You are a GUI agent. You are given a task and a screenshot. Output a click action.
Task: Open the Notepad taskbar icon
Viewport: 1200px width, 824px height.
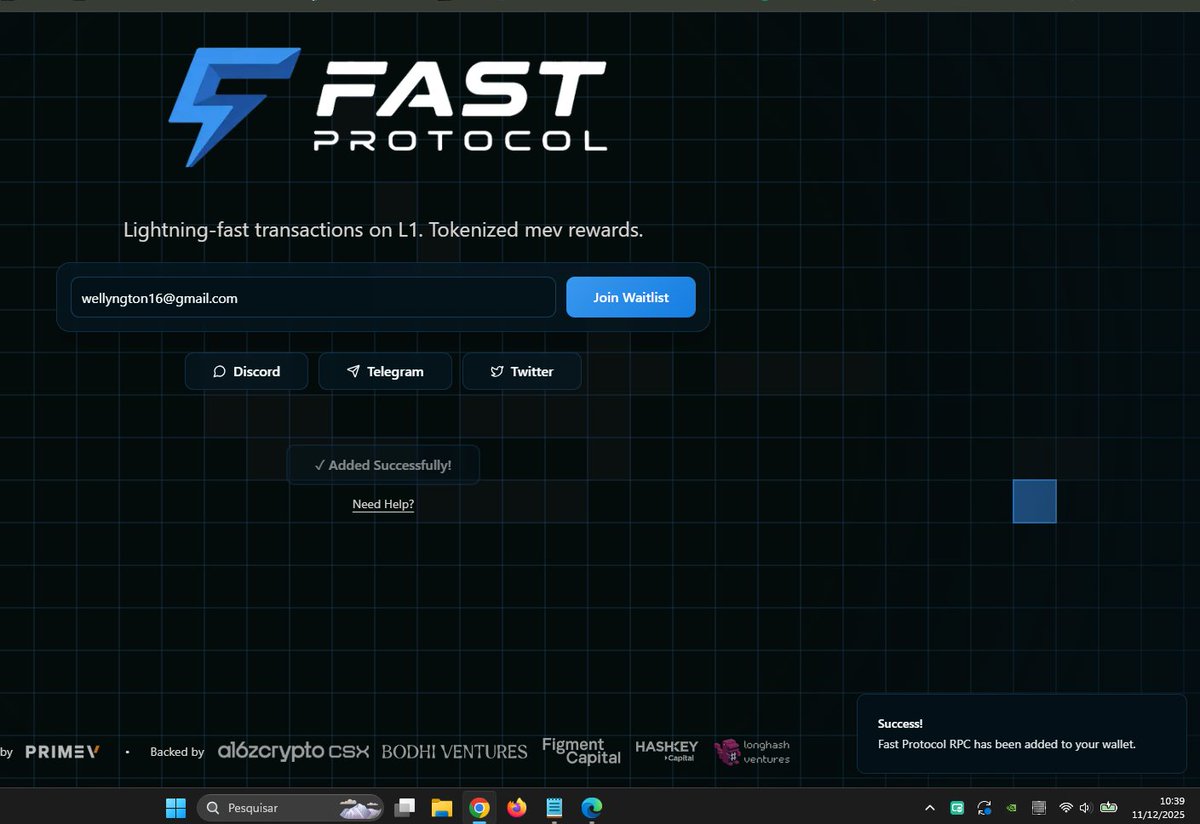[x=553, y=807]
